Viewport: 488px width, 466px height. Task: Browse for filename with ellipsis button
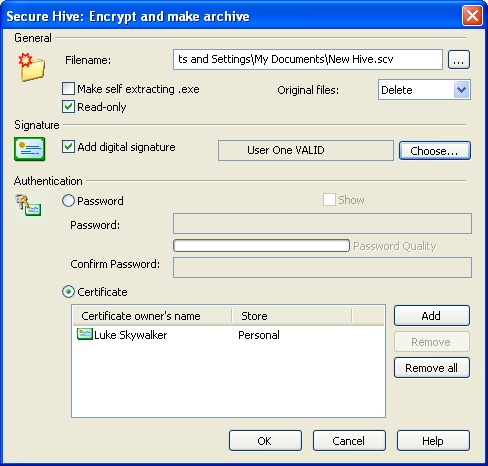[x=459, y=60]
